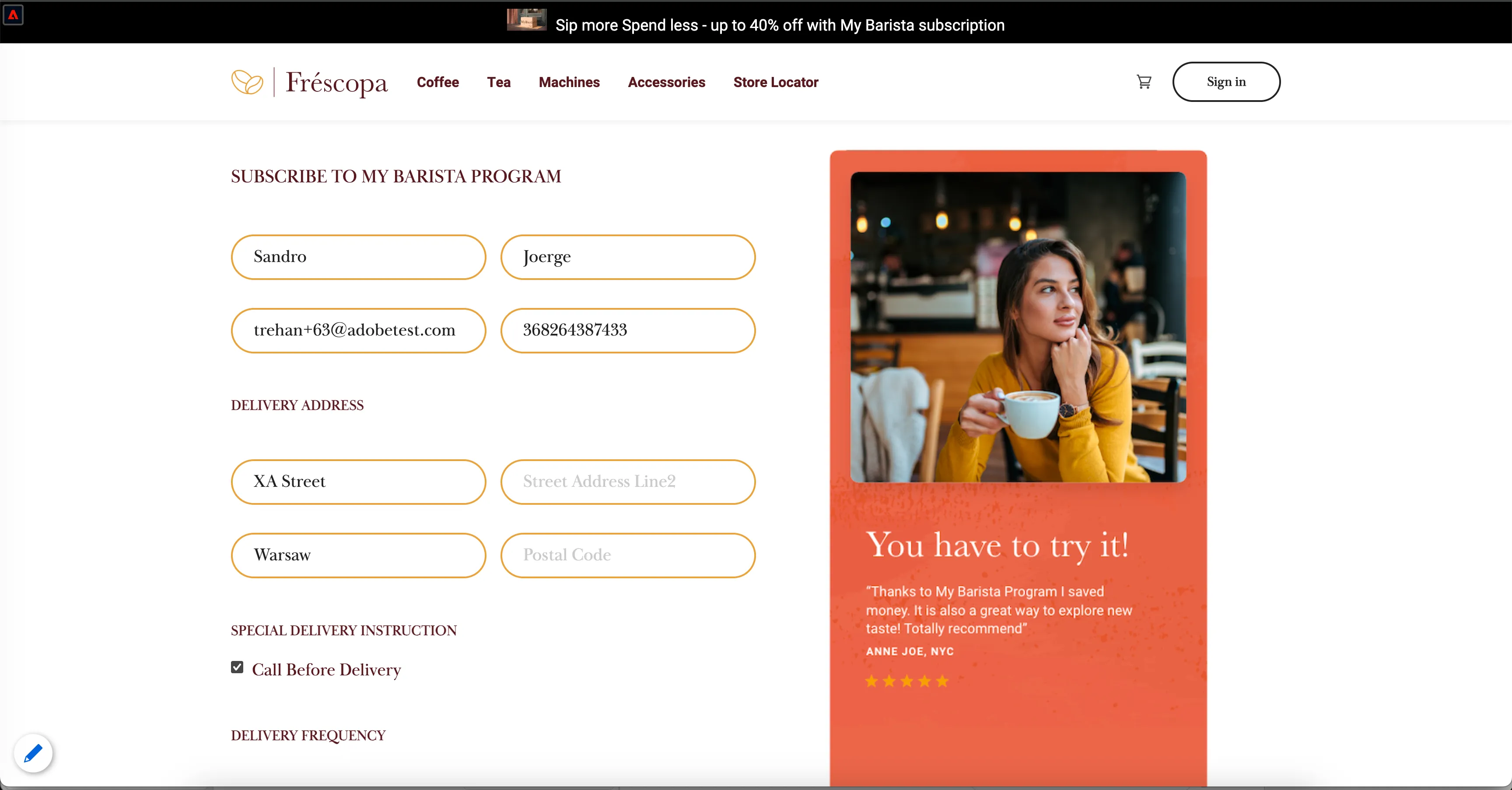The height and width of the screenshot is (790, 1512).
Task: Open the Coffee menu
Action: 438,82
